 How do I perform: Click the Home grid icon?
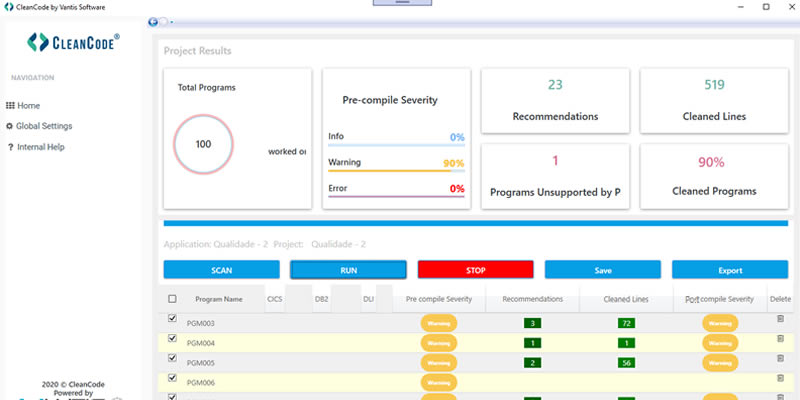click(x=10, y=106)
